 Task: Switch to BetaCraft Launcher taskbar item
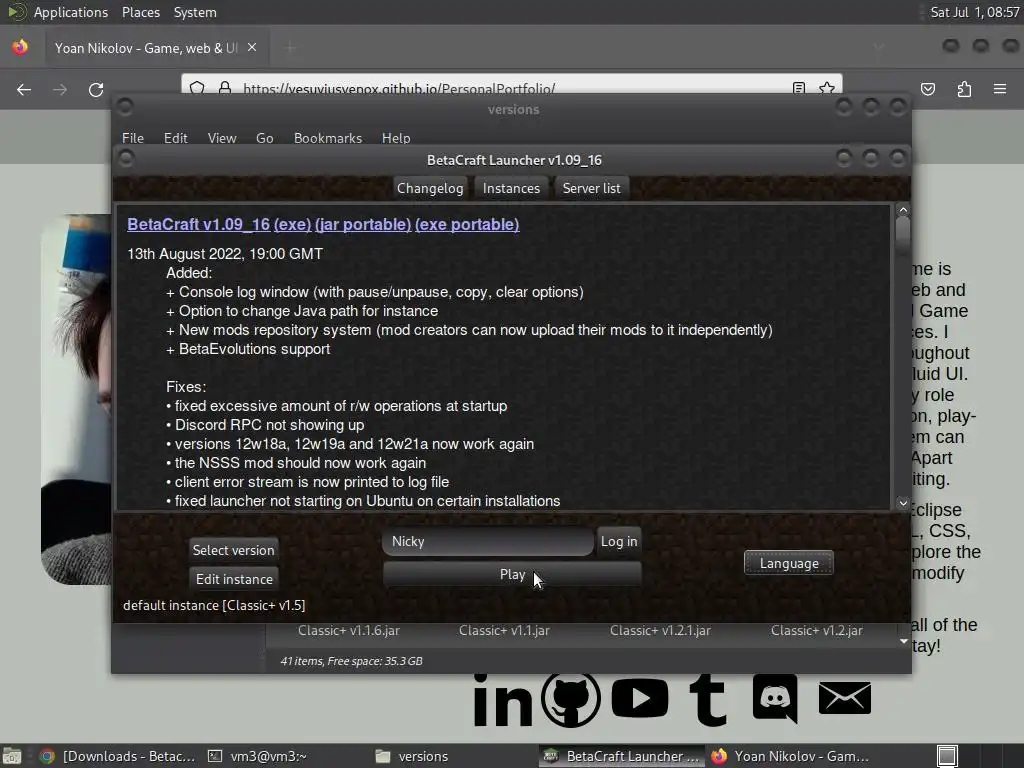click(x=622, y=756)
